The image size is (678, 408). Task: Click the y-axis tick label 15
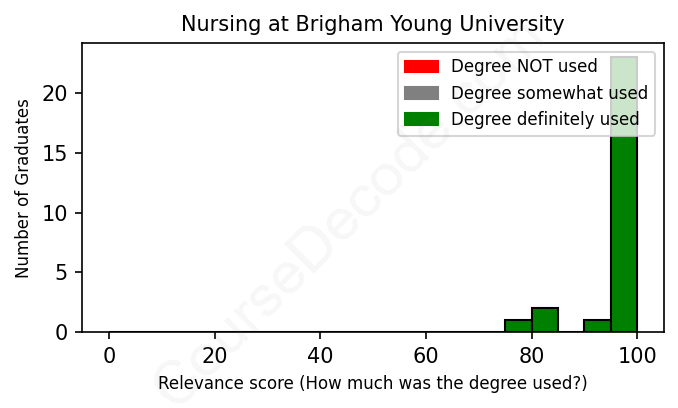[x=58, y=153]
